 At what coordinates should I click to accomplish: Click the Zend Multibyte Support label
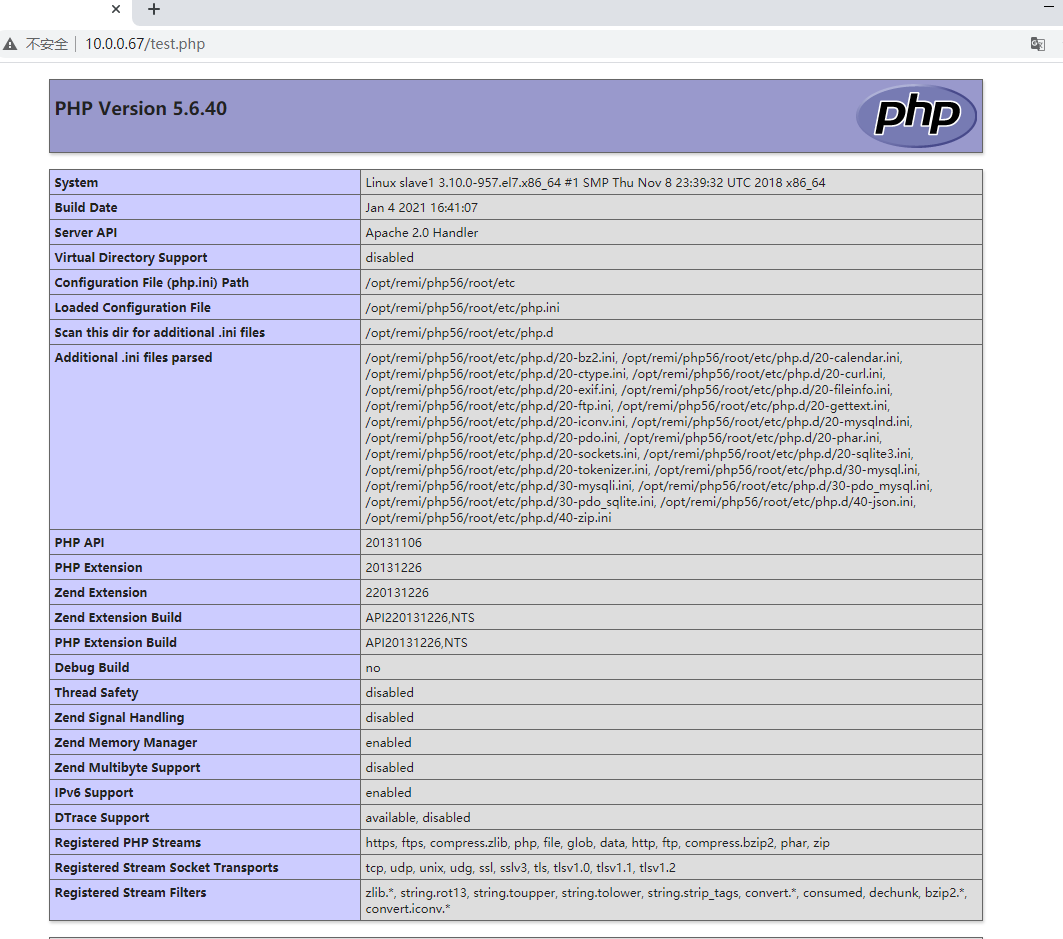coord(127,768)
